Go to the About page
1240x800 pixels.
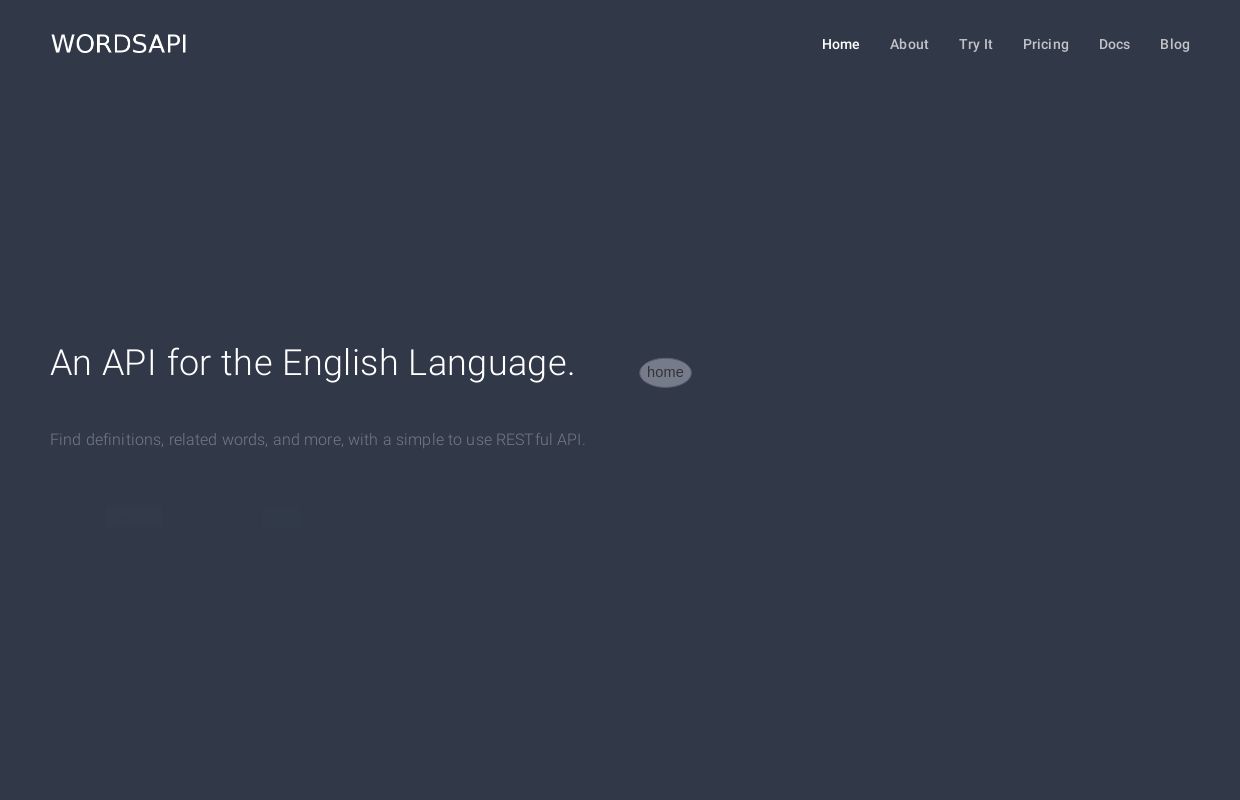coord(909,44)
